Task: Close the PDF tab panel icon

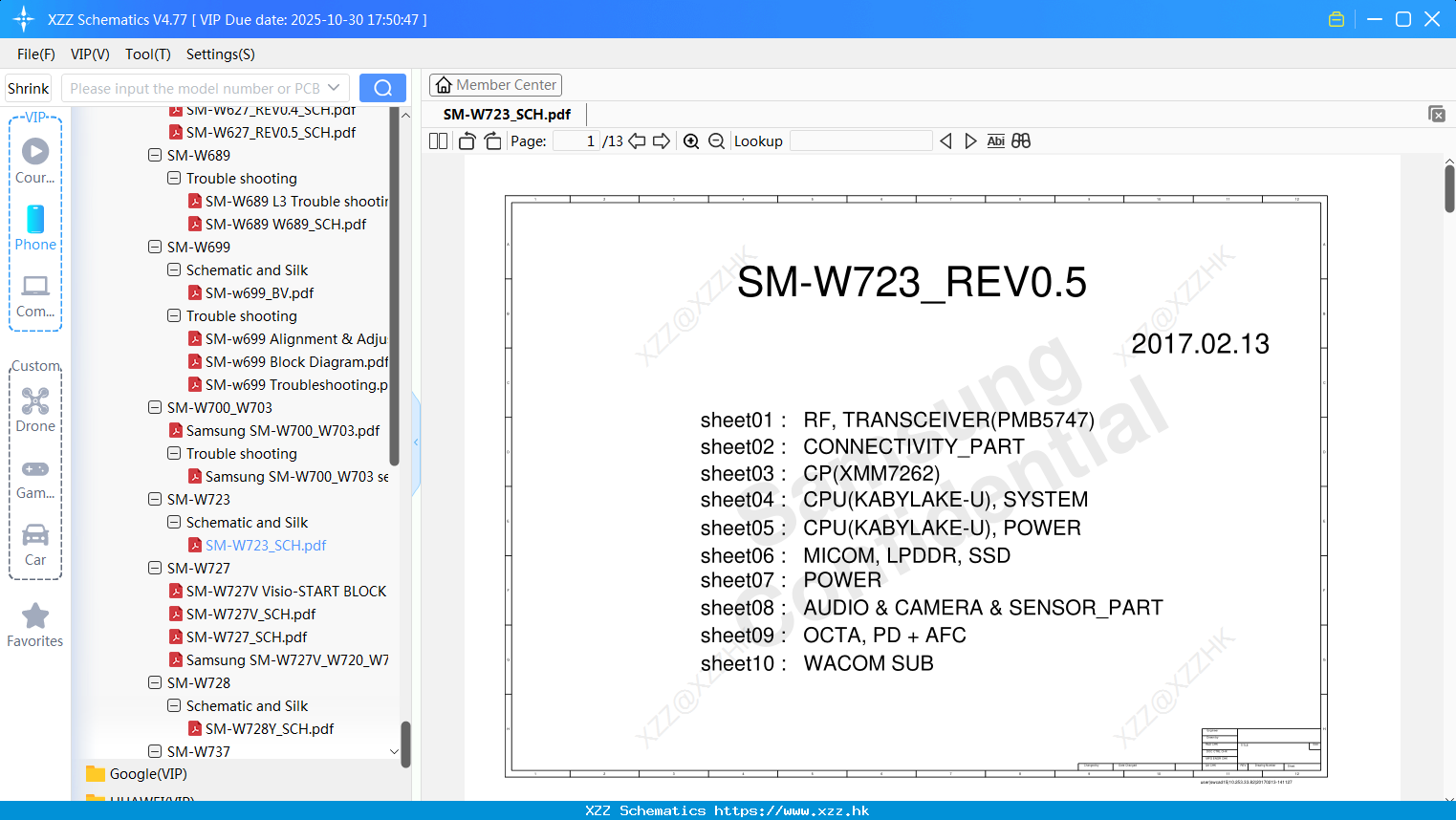Action: tap(1436, 114)
